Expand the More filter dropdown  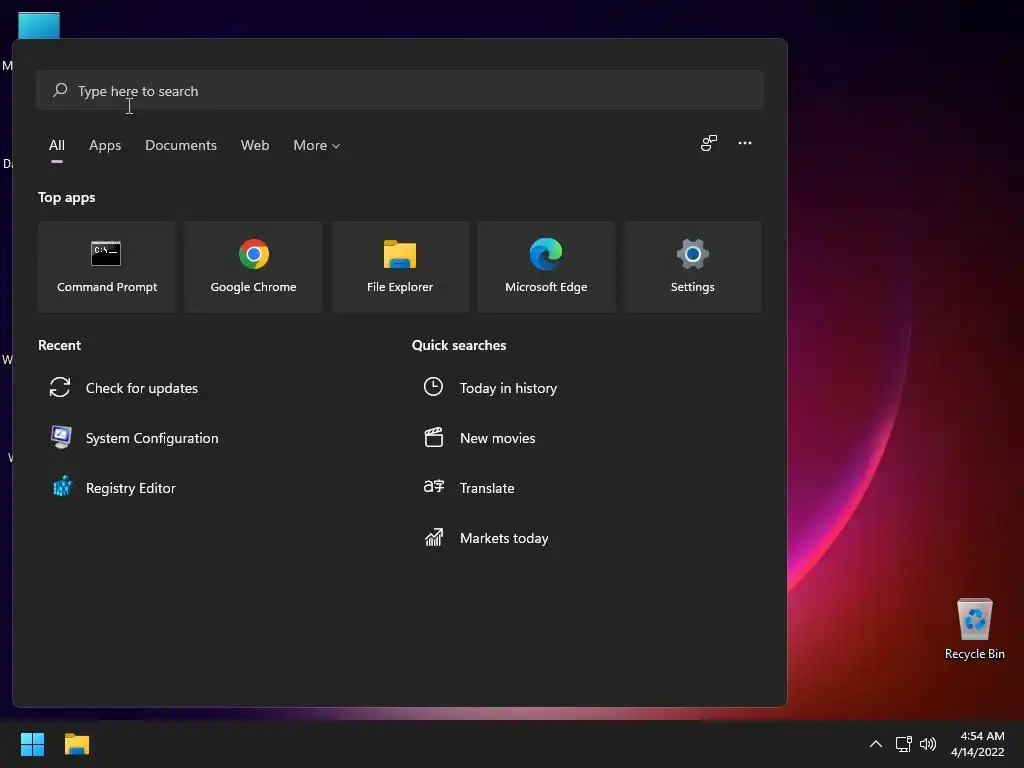tap(317, 145)
